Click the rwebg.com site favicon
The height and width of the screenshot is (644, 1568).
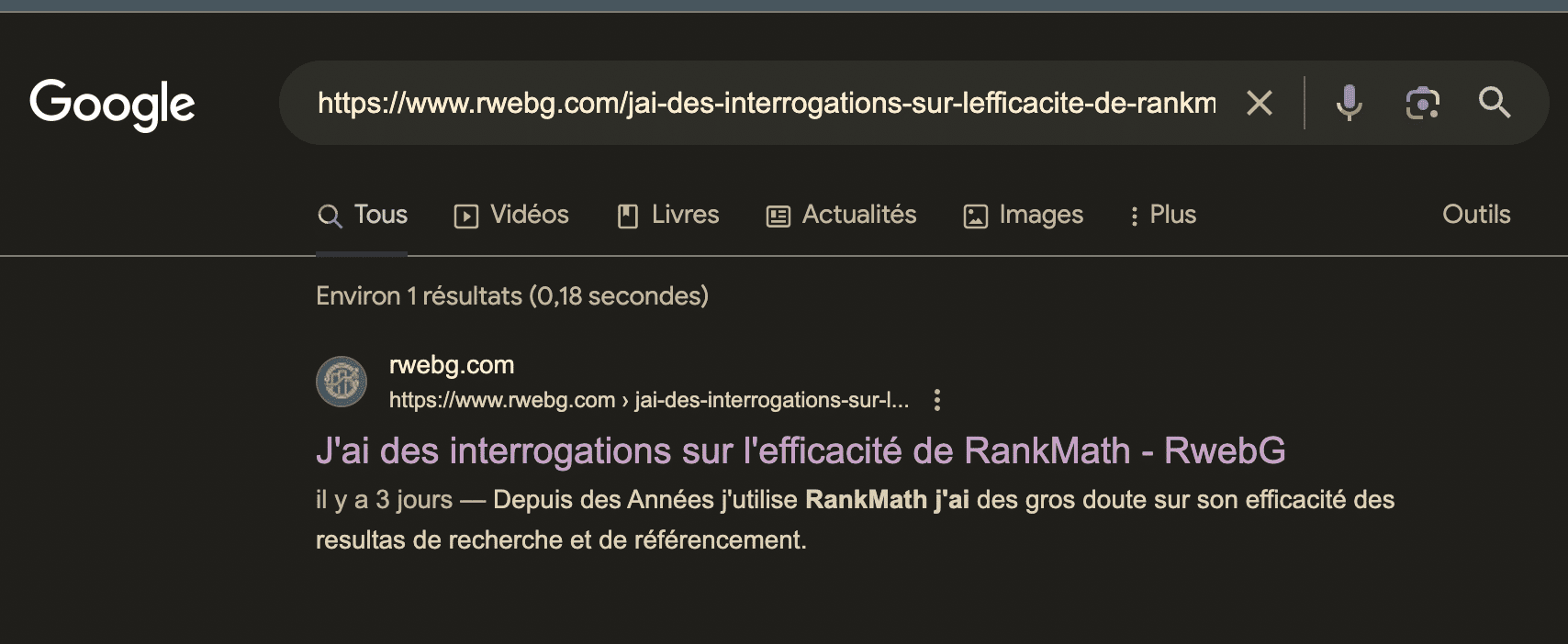point(342,382)
